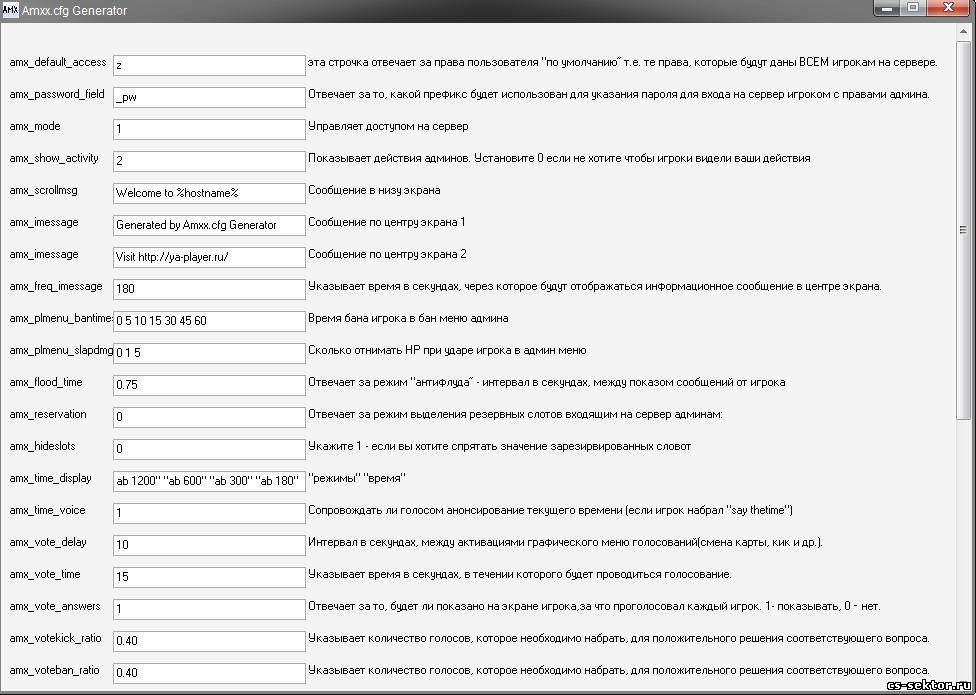Click the window title 'Amxx.cfg Generator'
Viewport: 976px width, 695px height.
[x=75, y=11]
